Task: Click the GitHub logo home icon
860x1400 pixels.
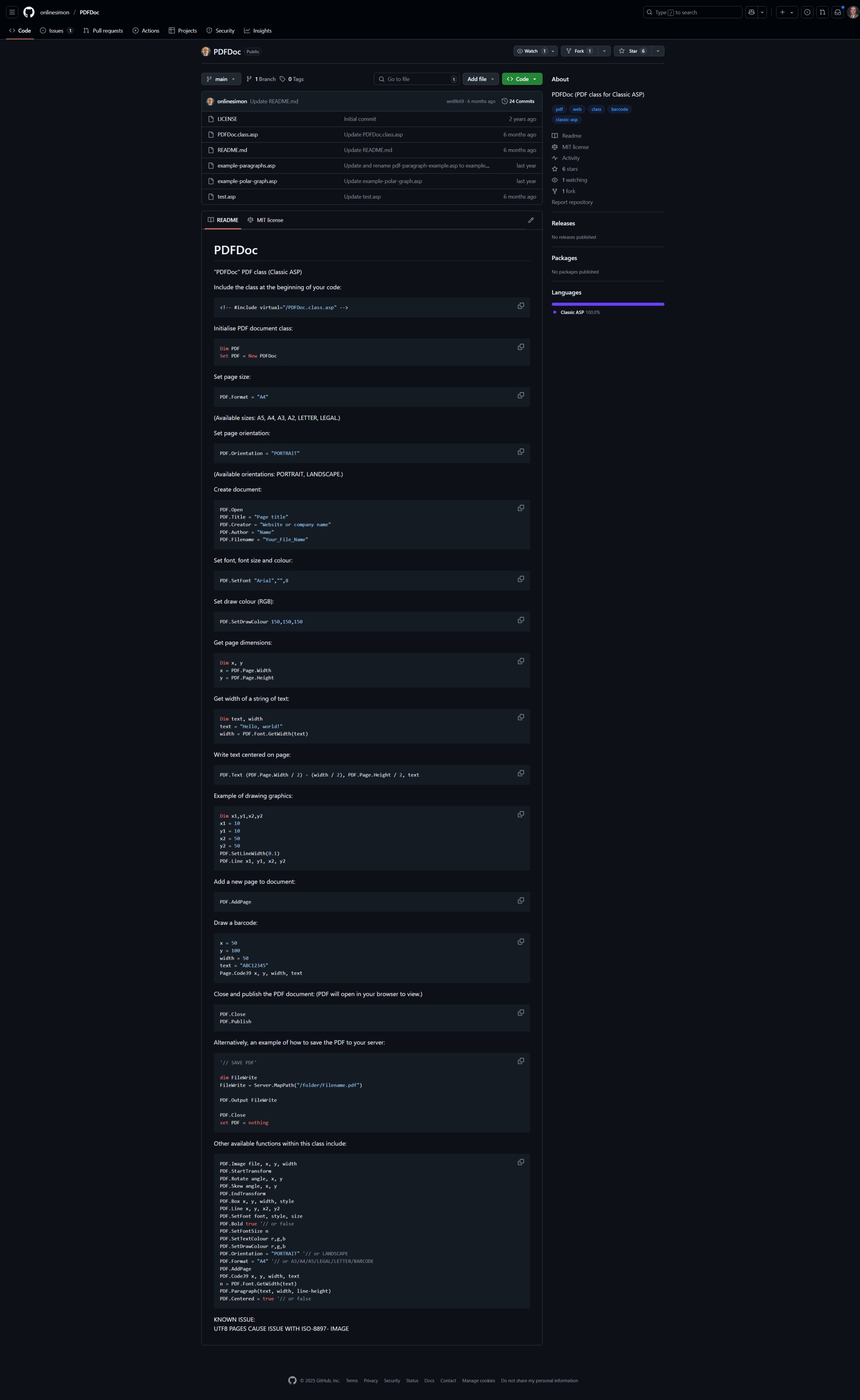Action: pyautogui.click(x=29, y=12)
